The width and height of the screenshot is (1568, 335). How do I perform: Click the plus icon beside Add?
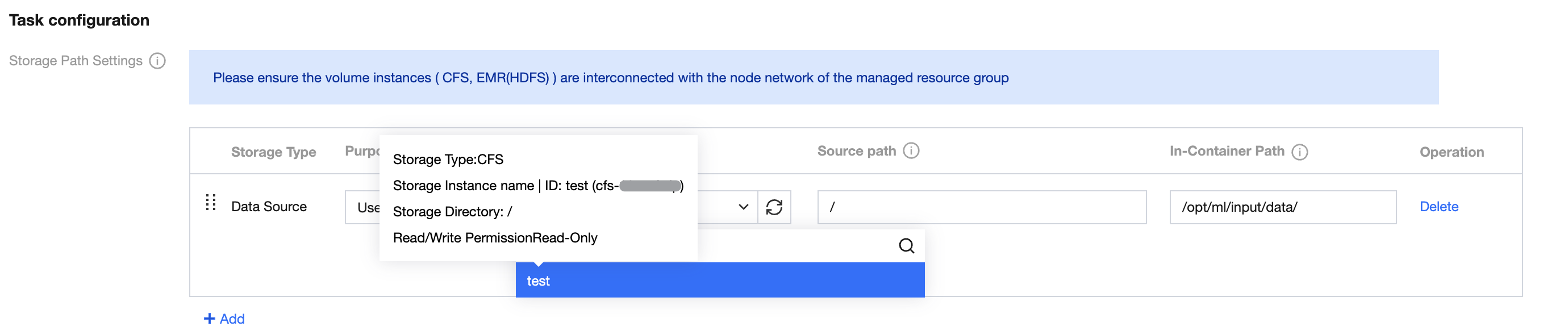210,319
